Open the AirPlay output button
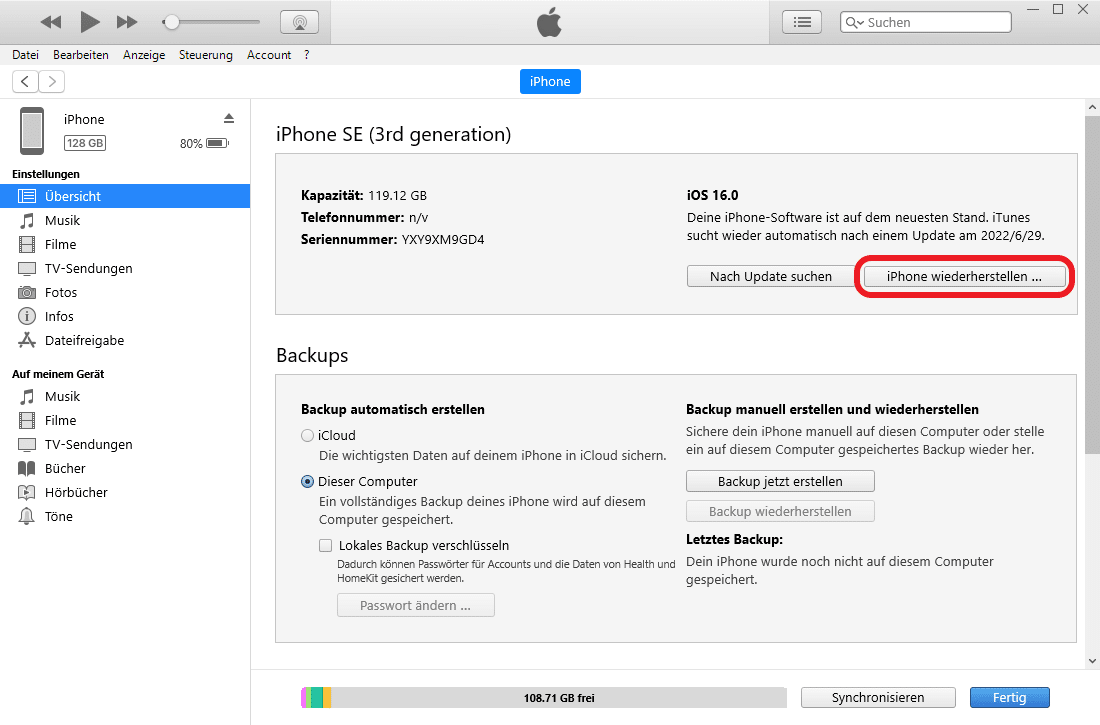1100x725 pixels. pyautogui.click(x=300, y=22)
